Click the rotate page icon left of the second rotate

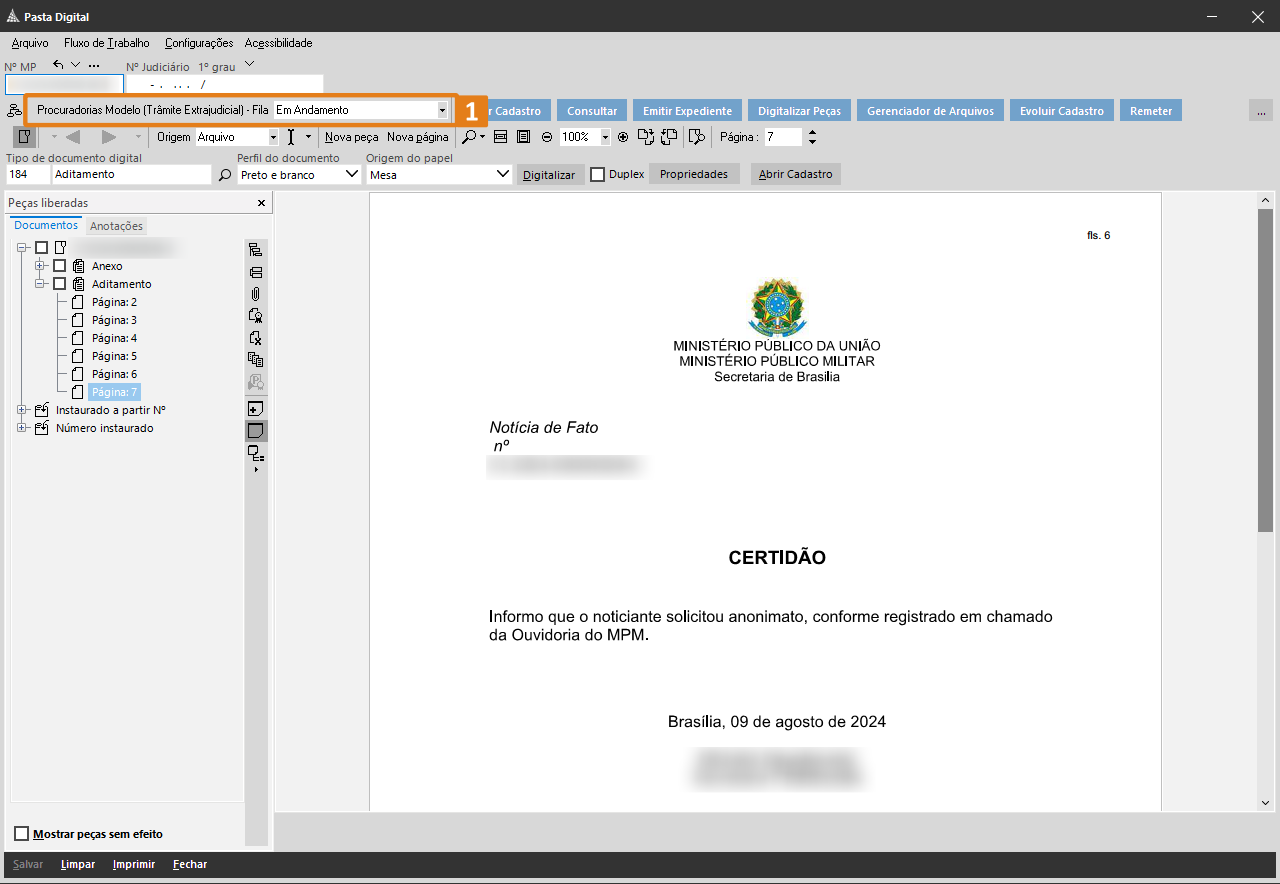[647, 137]
